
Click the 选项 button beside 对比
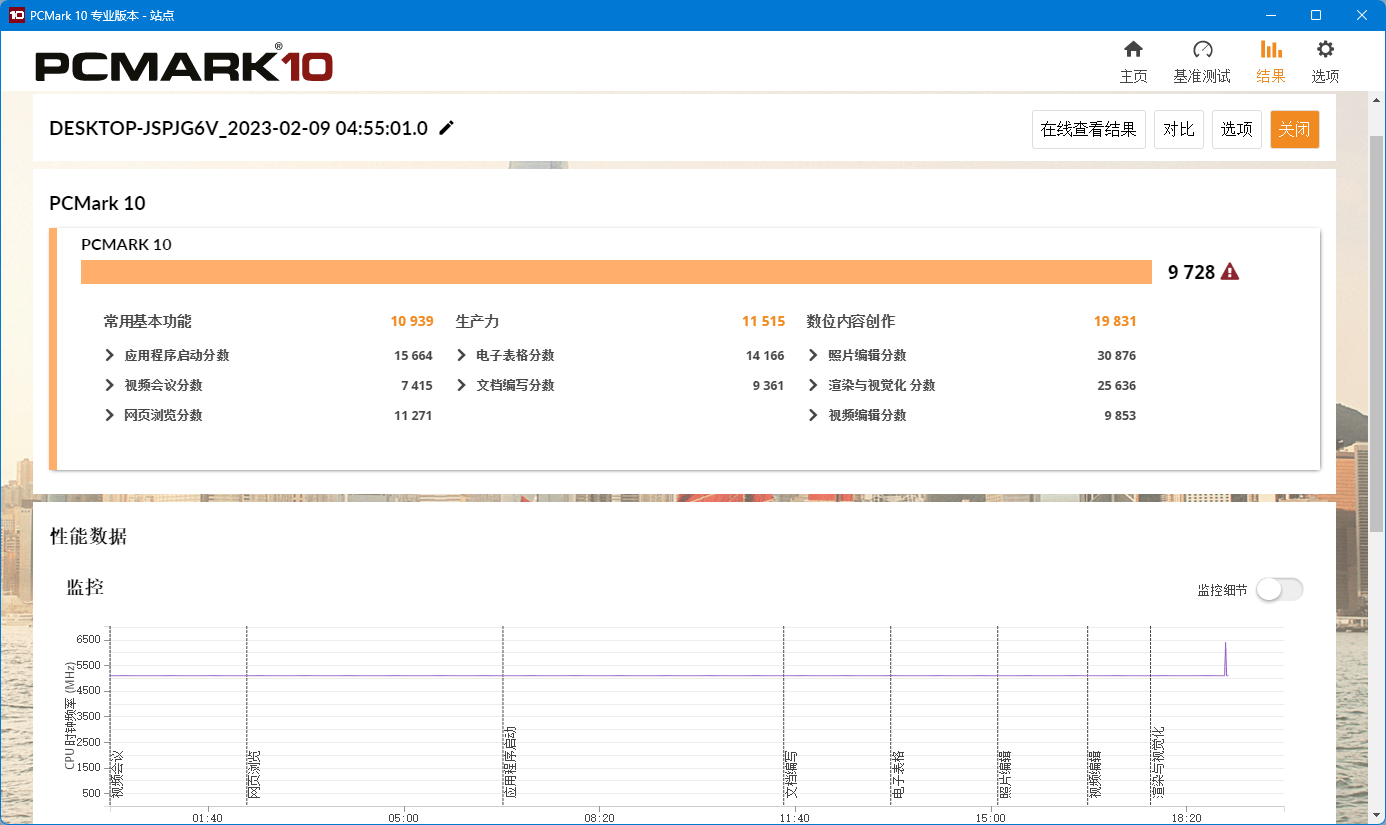(x=1237, y=129)
